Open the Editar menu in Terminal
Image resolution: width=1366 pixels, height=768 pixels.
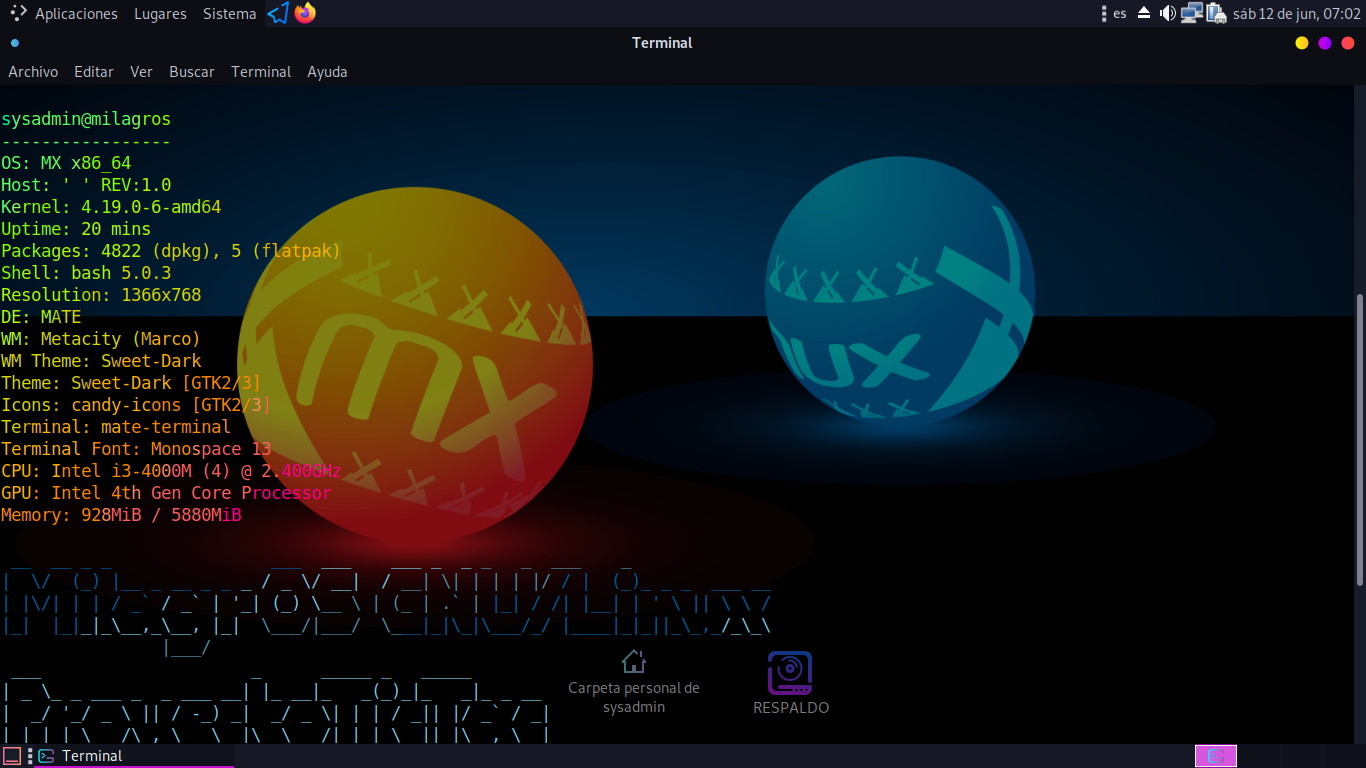click(x=94, y=72)
